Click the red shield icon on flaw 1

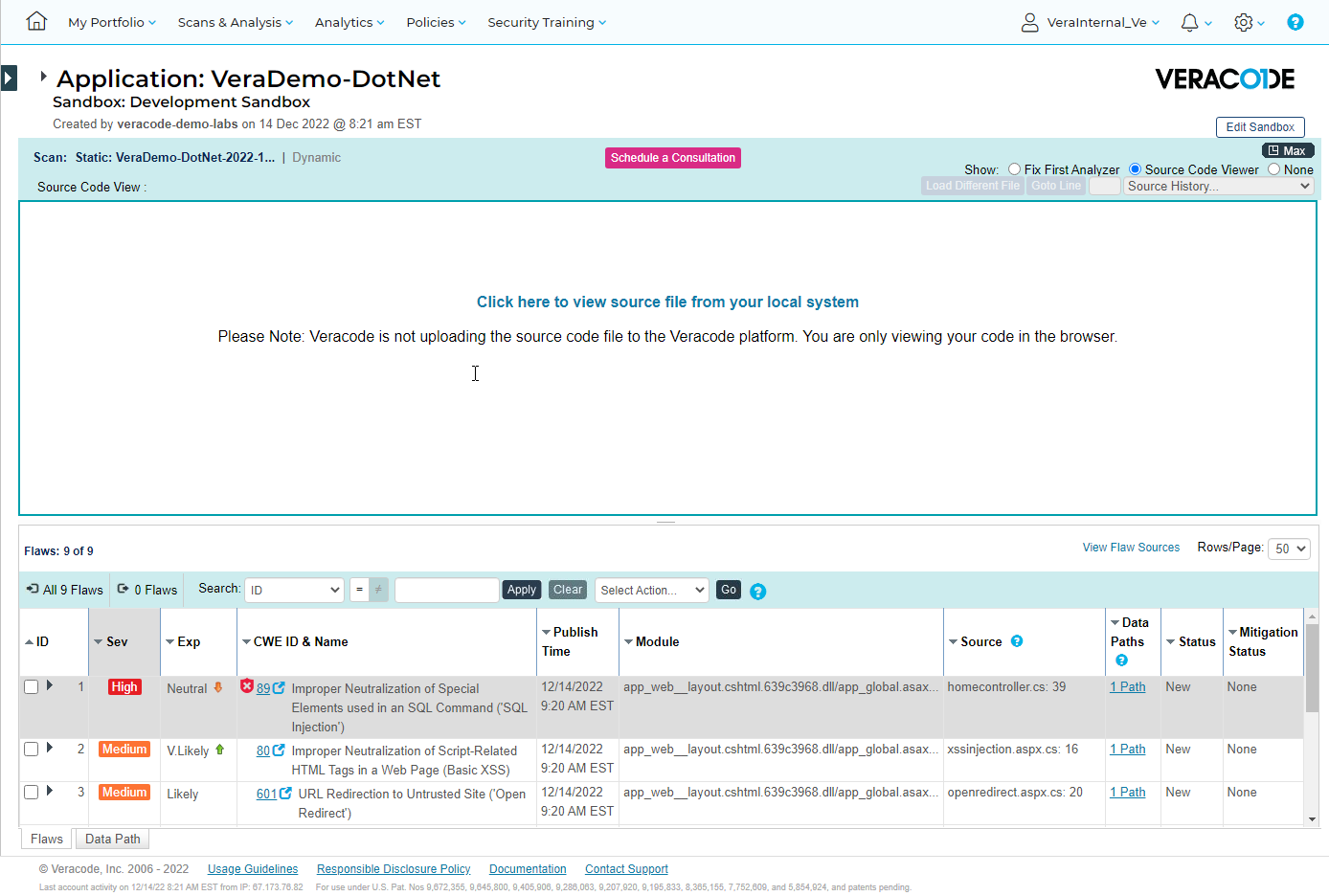[247, 685]
